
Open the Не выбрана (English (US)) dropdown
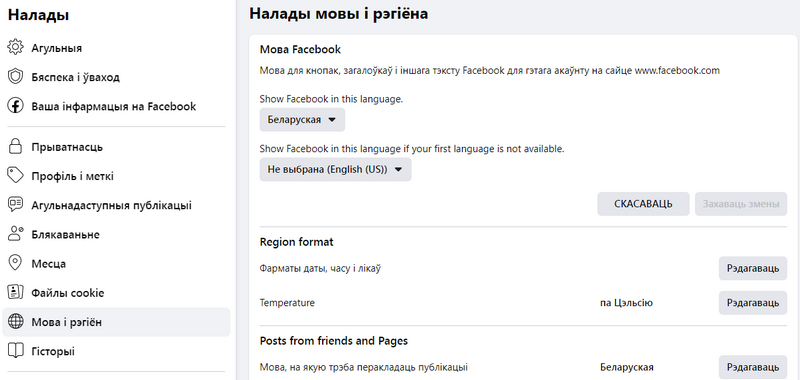pos(335,170)
